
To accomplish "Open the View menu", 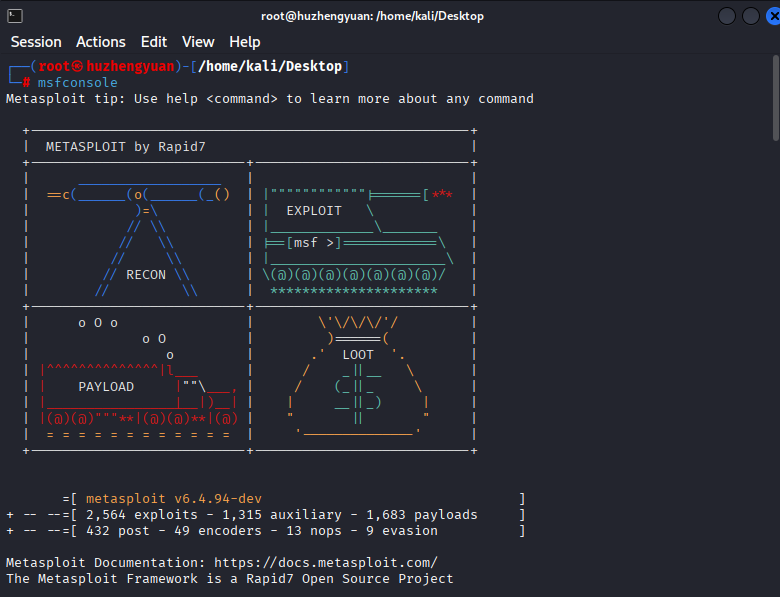I will (198, 42).
